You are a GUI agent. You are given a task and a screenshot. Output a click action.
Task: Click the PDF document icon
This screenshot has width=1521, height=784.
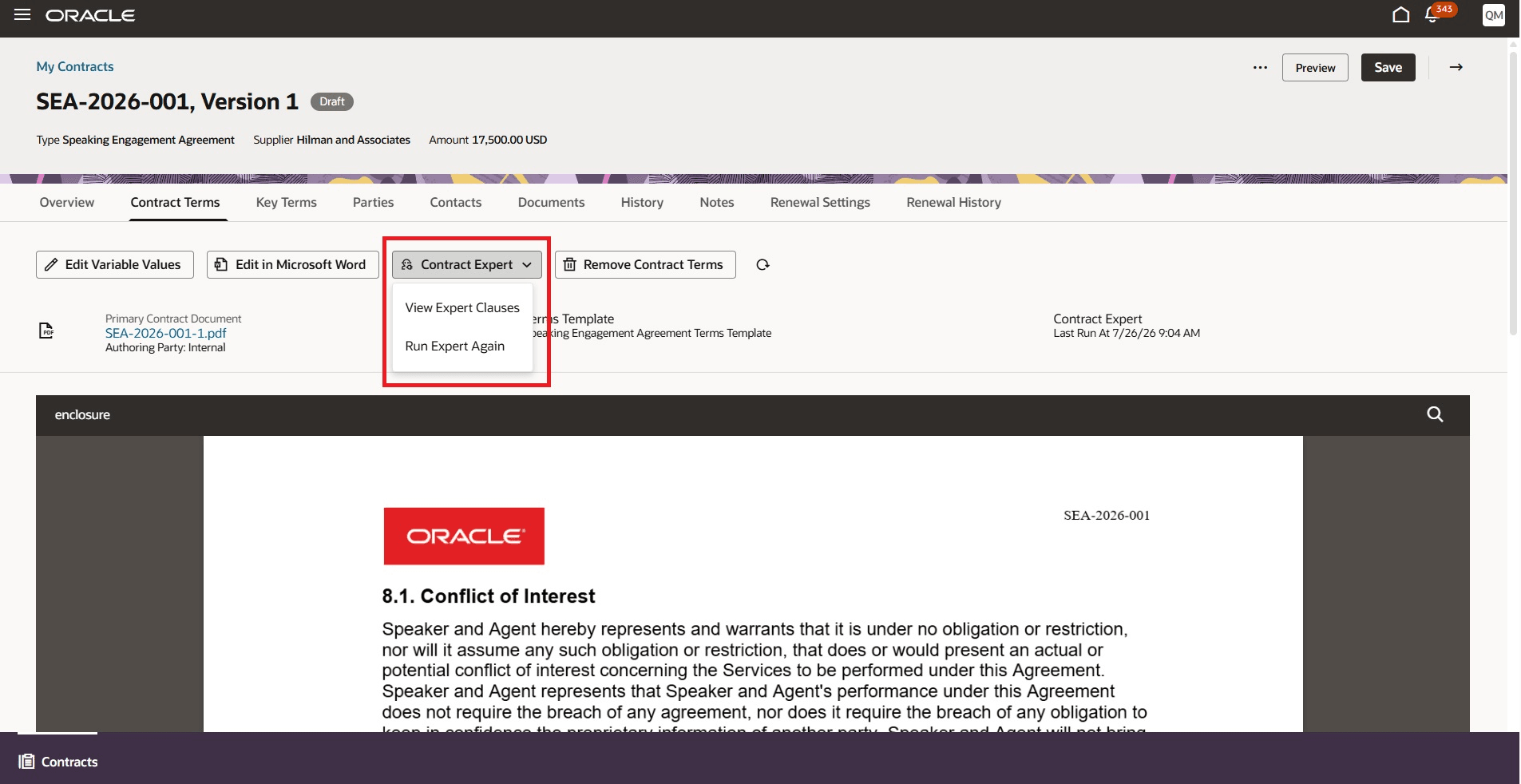pyautogui.click(x=46, y=331)
